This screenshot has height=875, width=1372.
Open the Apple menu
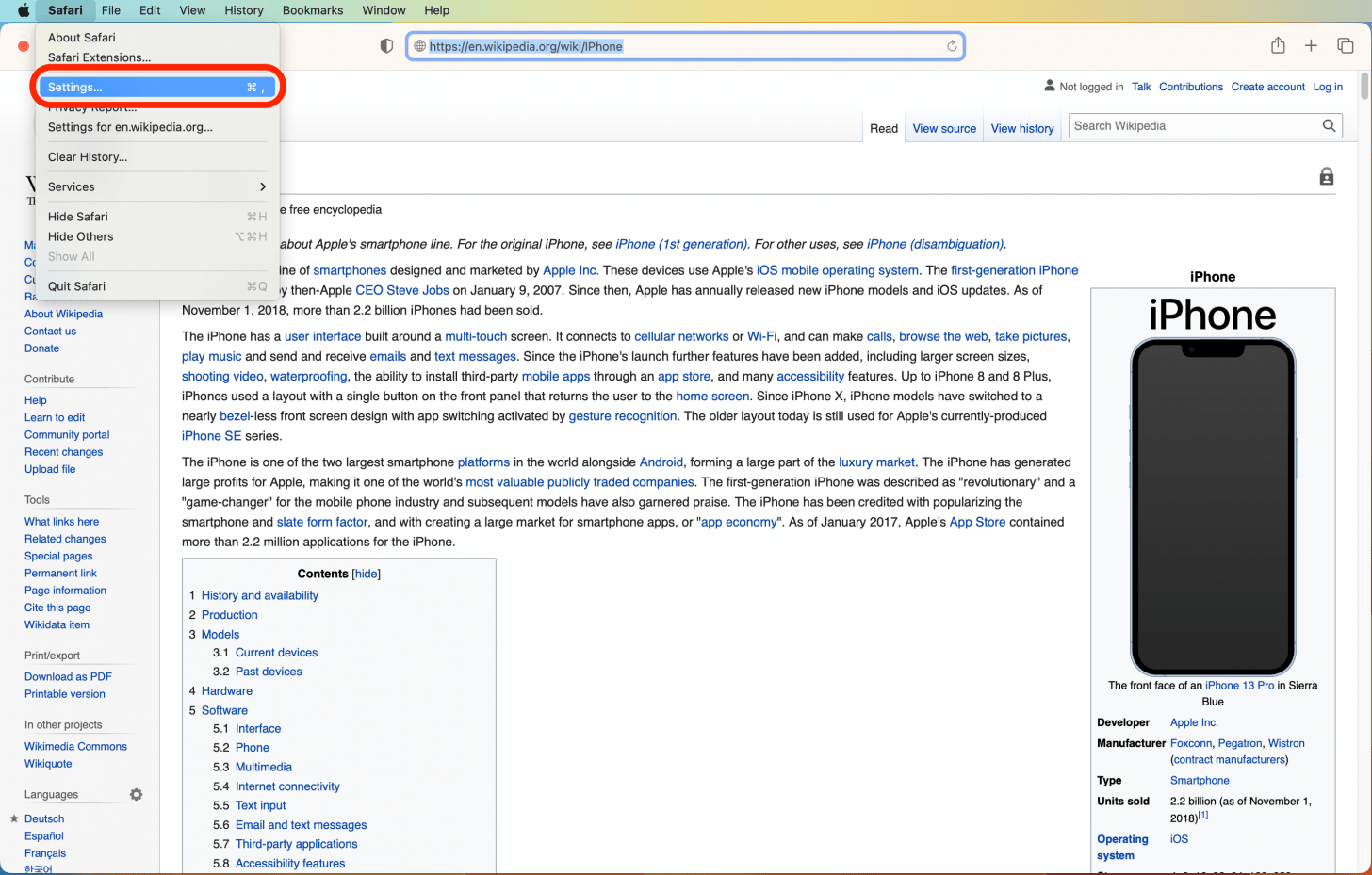coord(24,10)
